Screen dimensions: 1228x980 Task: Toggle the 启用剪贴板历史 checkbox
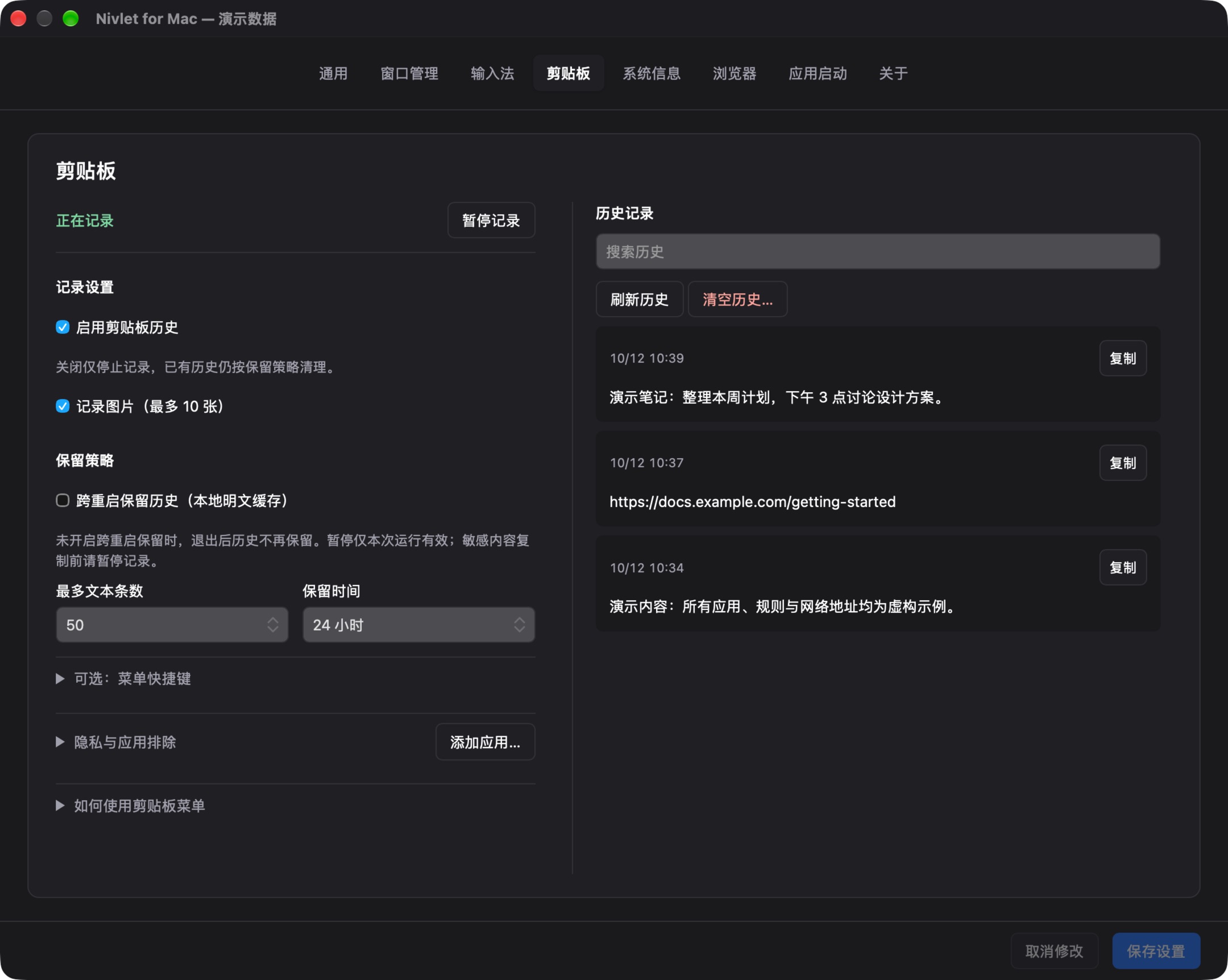coord(63,327)
